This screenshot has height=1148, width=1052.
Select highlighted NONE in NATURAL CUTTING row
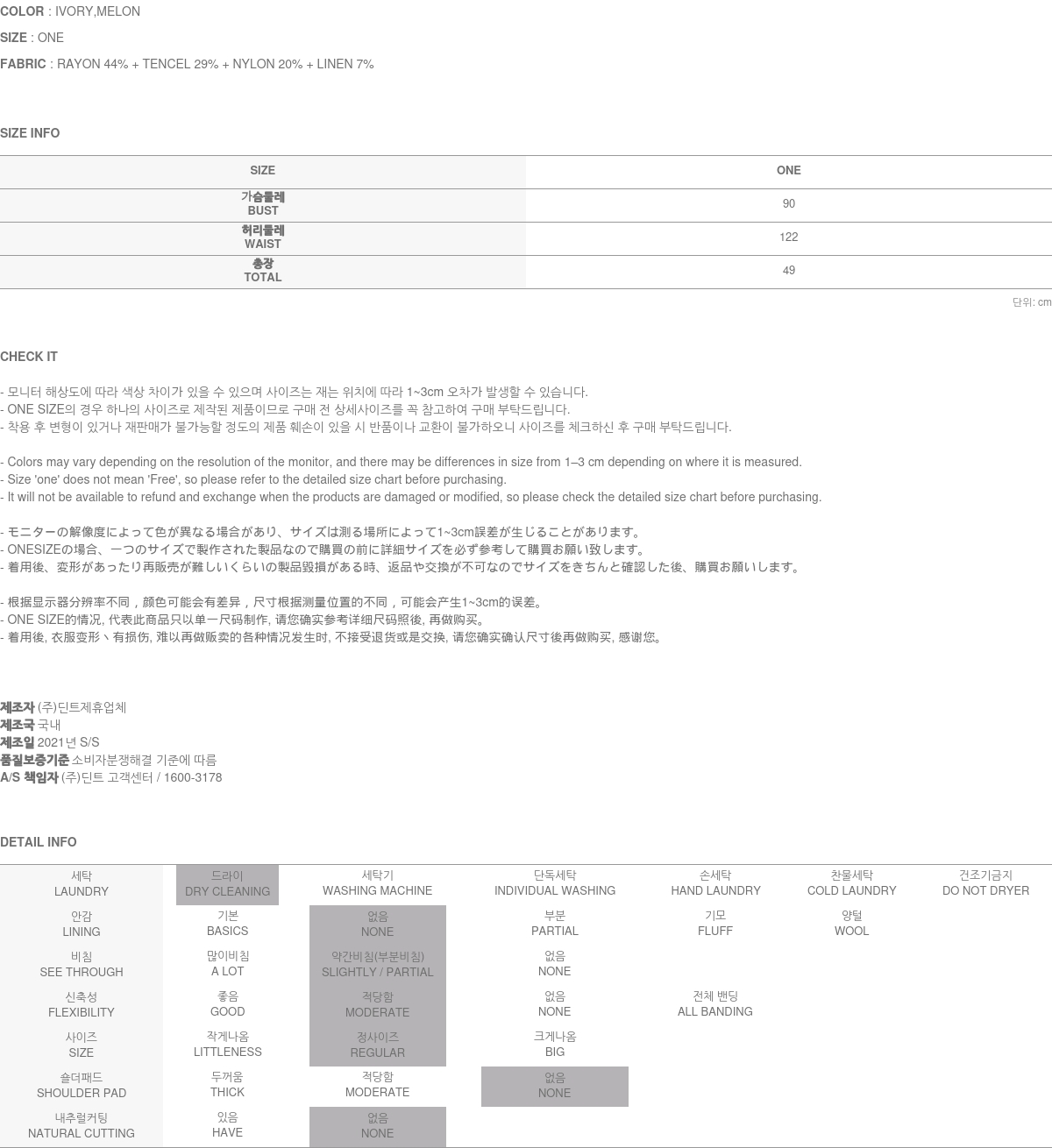tap(378, 1127)
